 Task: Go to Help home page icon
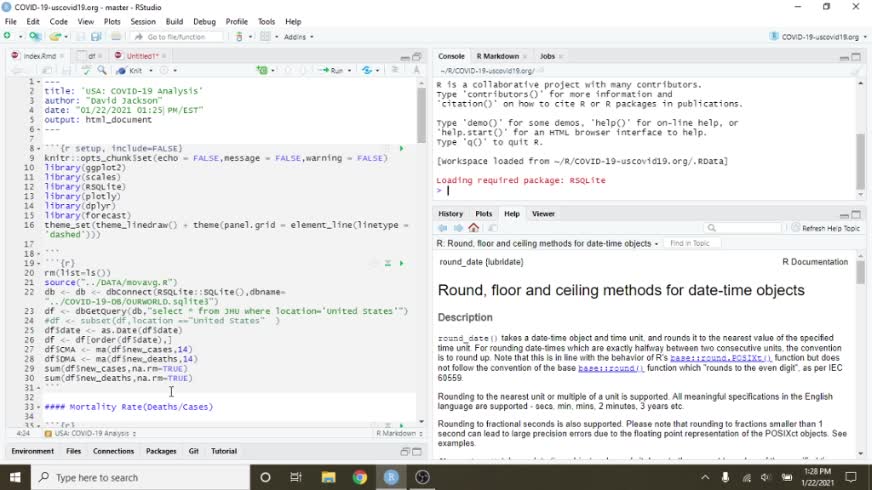pos(474,228)
